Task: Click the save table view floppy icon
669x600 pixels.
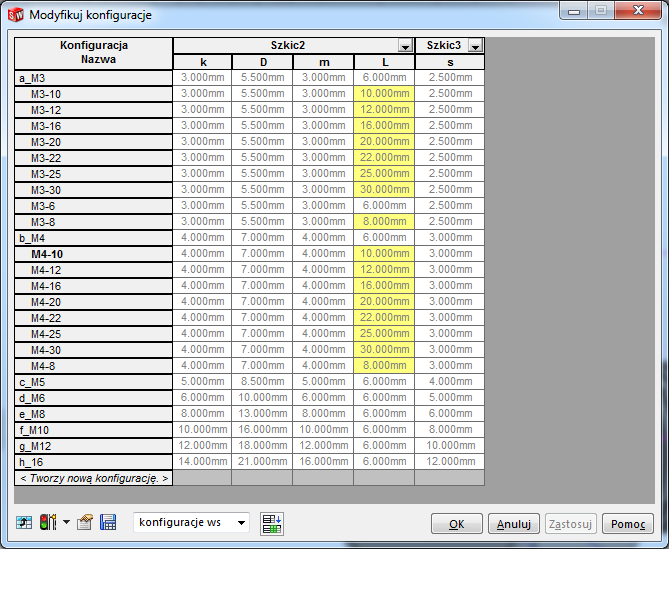Action: [x=108, y=522]
